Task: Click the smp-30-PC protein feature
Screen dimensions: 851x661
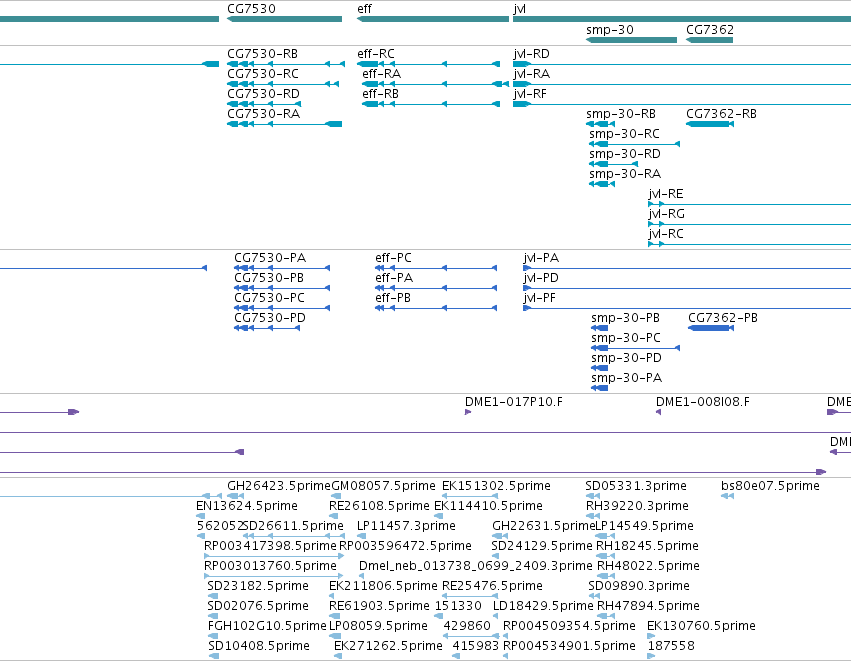Action: (x=636, y=348)
